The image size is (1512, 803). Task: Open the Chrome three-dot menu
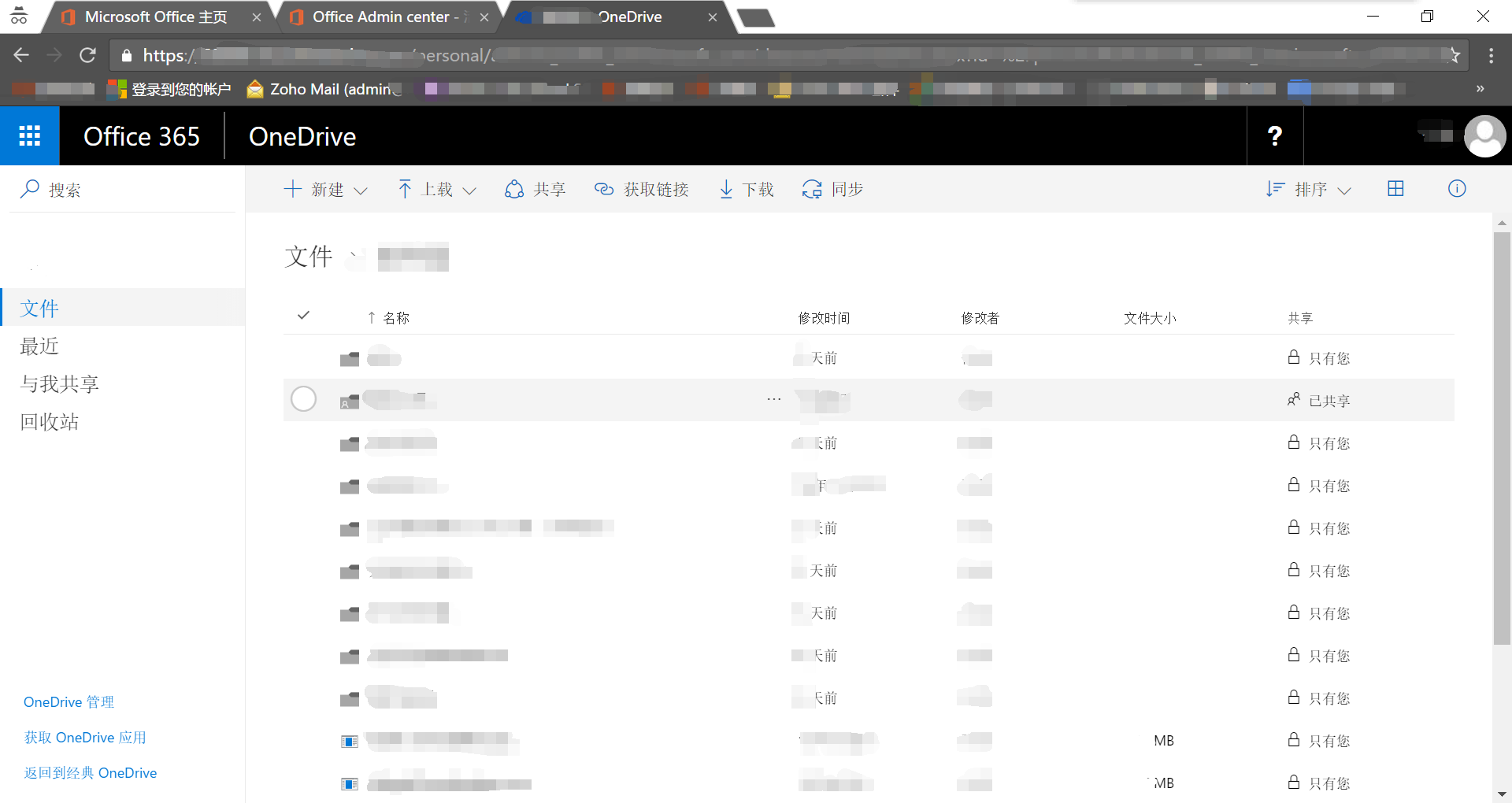point(1491,55)
